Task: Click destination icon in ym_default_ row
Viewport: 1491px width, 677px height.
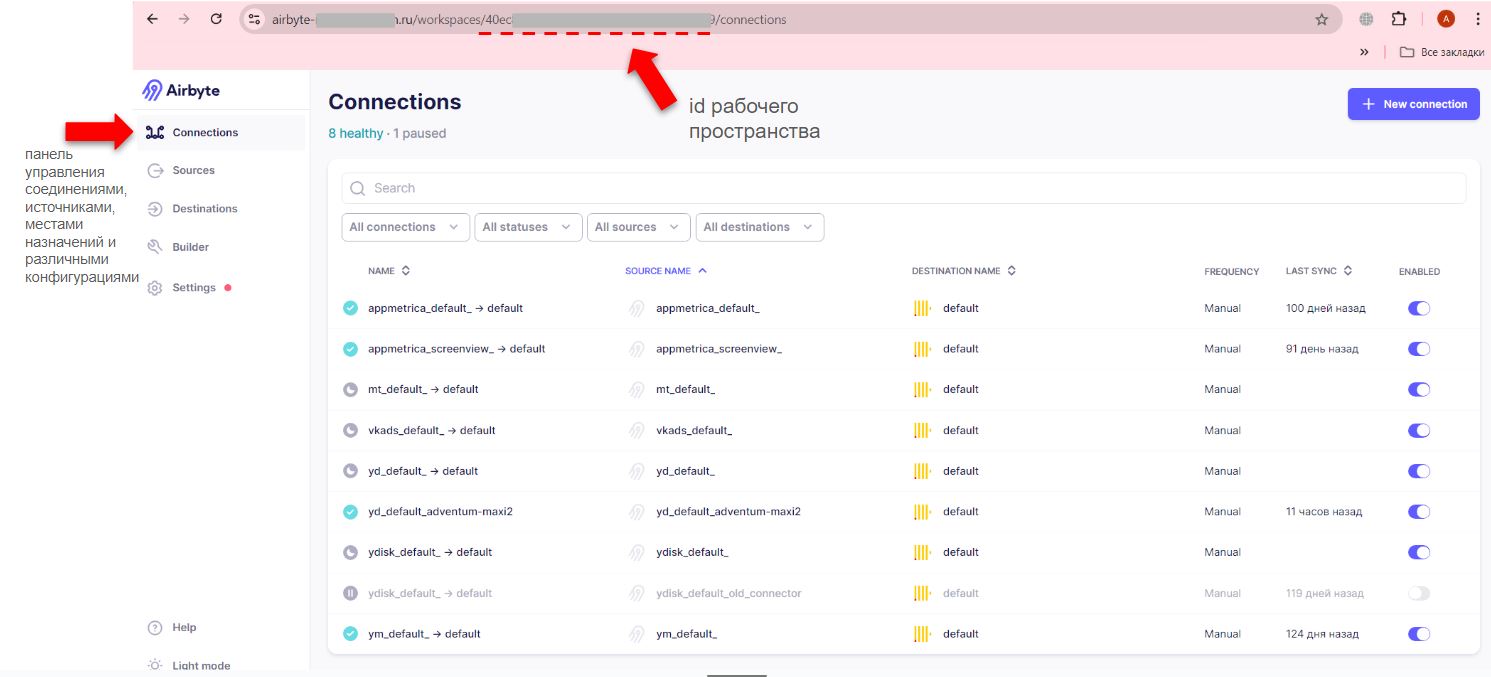Action: (923, 633)
